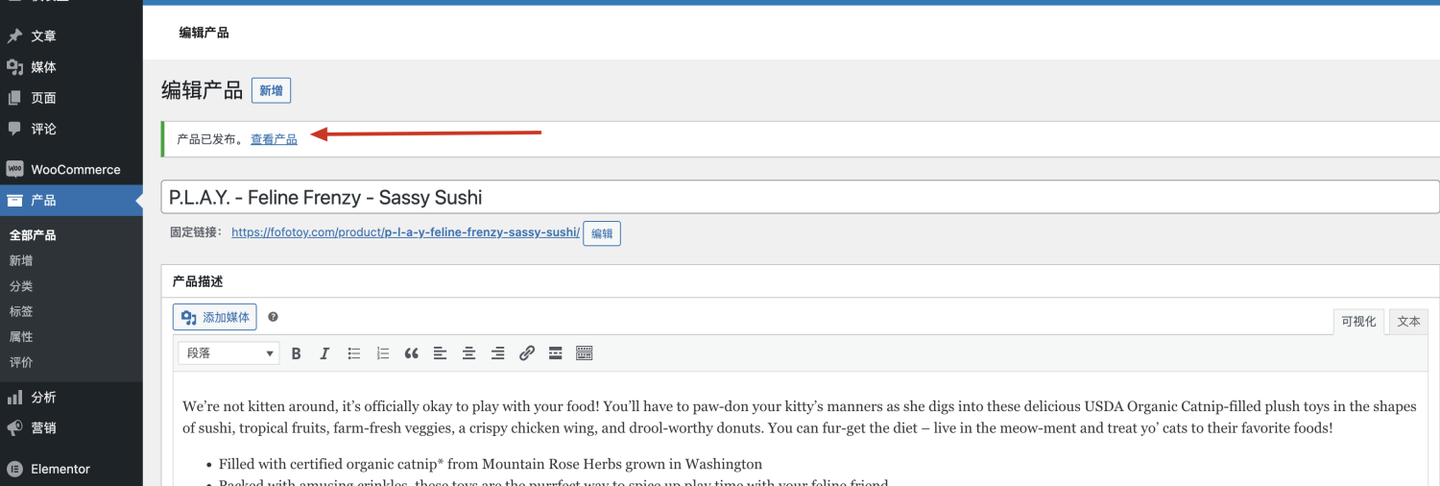Switch to the 可视化 visual editor tab

click(1358, 321)
